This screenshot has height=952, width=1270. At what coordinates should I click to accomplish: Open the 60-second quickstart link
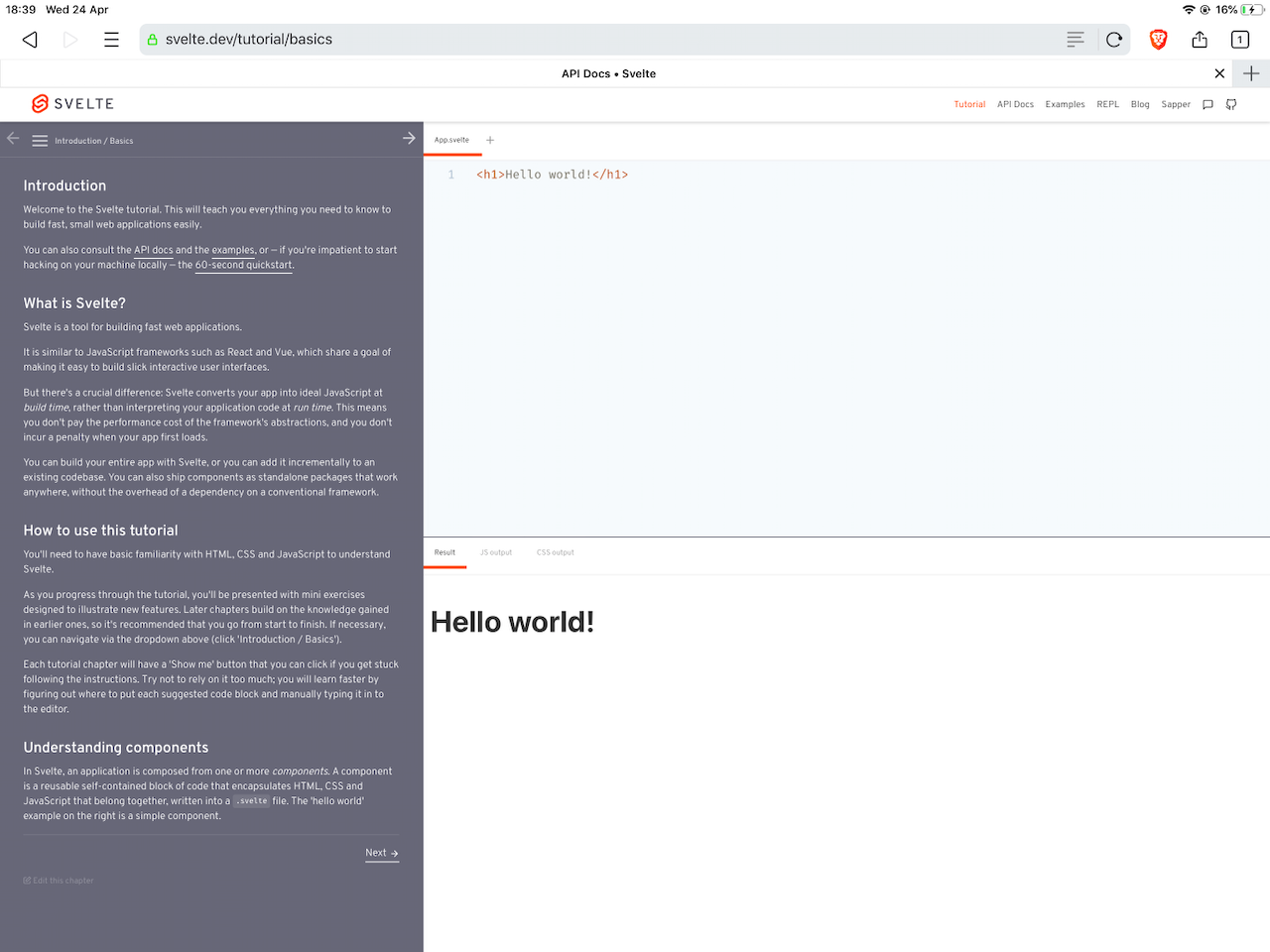(243, 265)
